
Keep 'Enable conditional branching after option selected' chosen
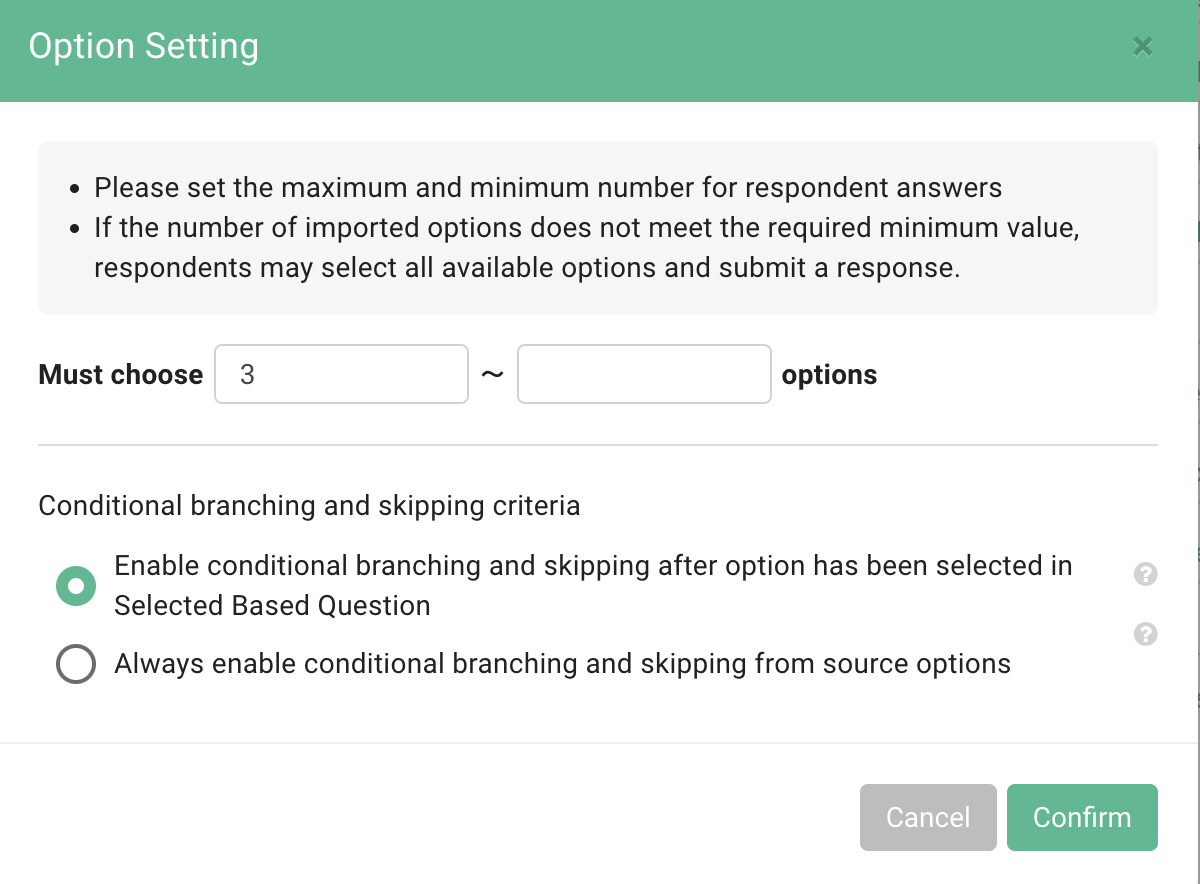point(76,586)
